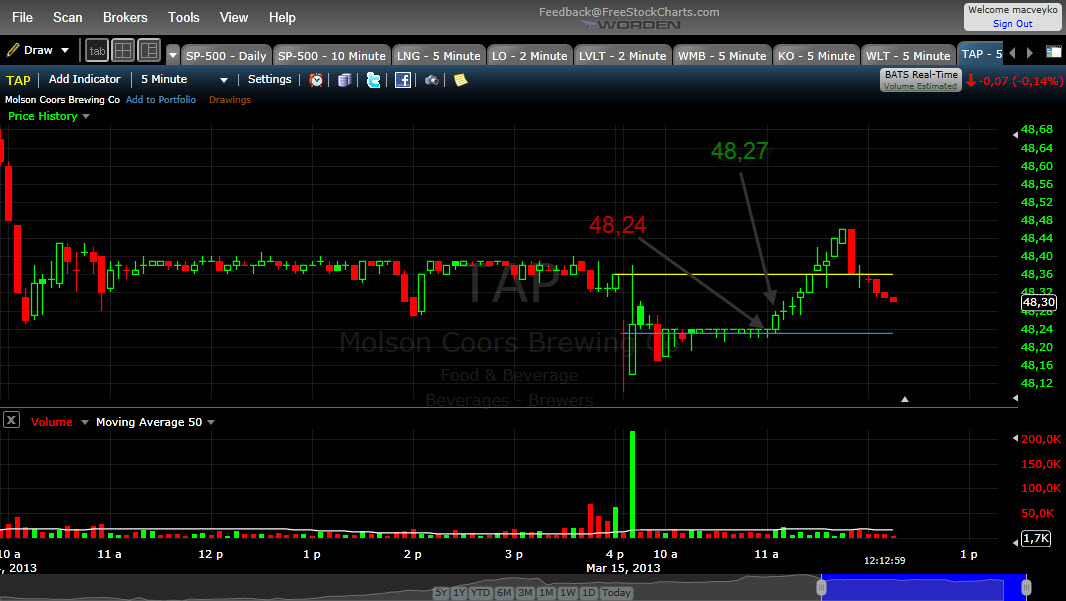1066x601 pixels.
Task: Switch to SP-500 - 10 Minute tab
Action: coord(332,56)
